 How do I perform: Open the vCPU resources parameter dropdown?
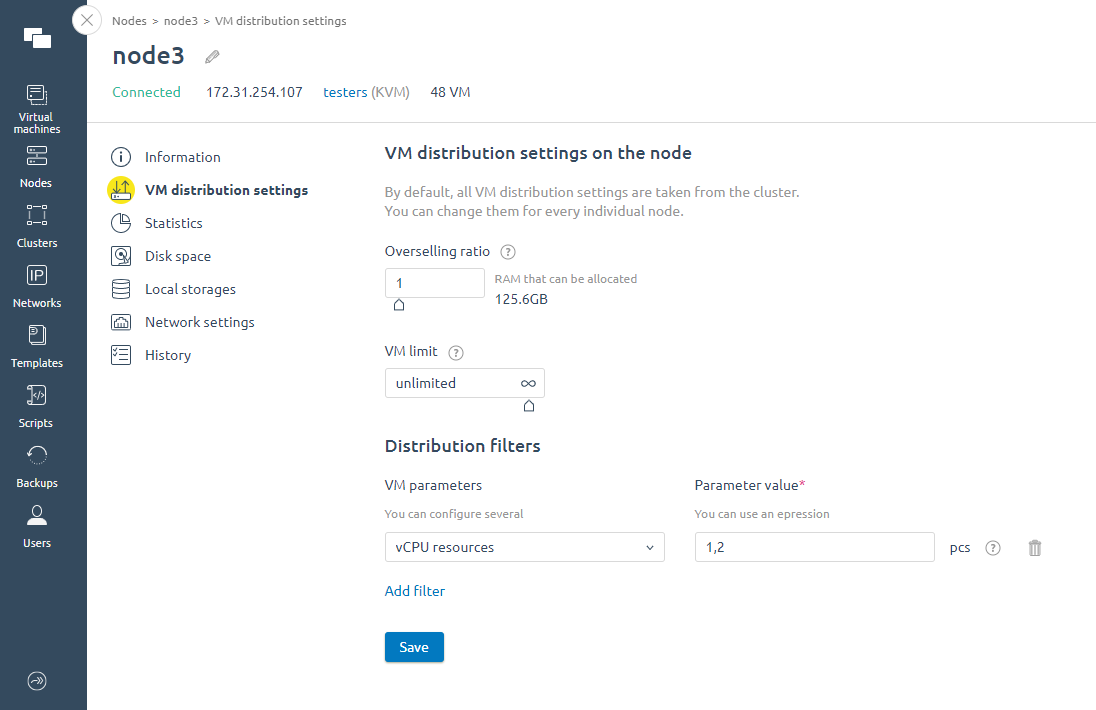pos(524,547)
